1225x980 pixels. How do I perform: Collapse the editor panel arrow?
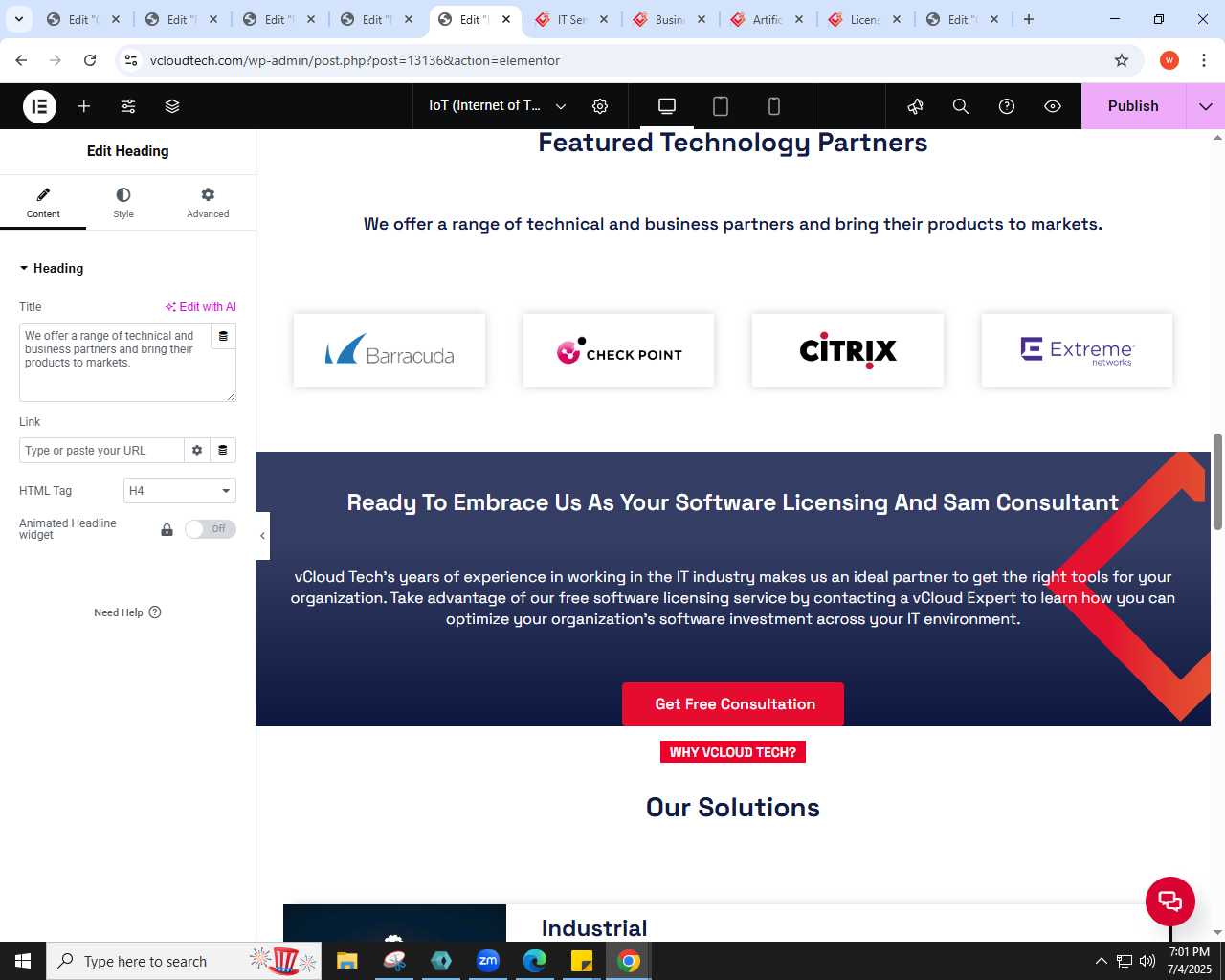(262, 536)
